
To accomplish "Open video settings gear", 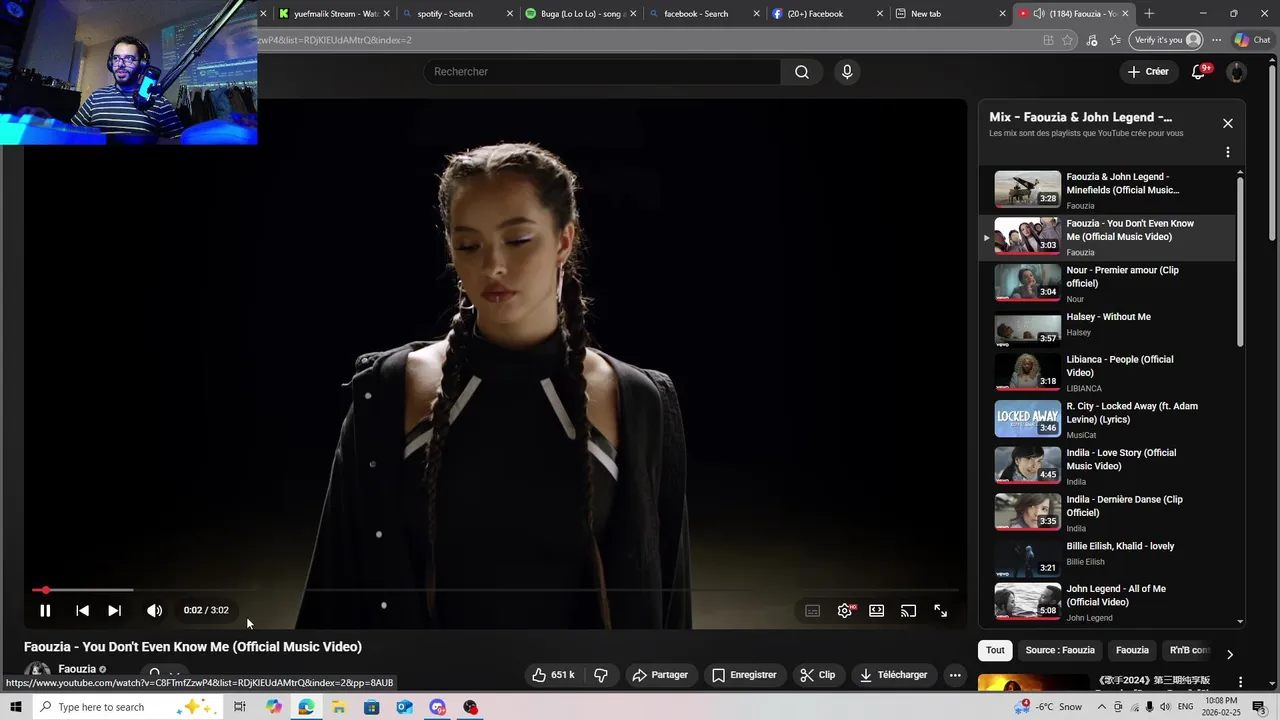I will click(845, 611).
